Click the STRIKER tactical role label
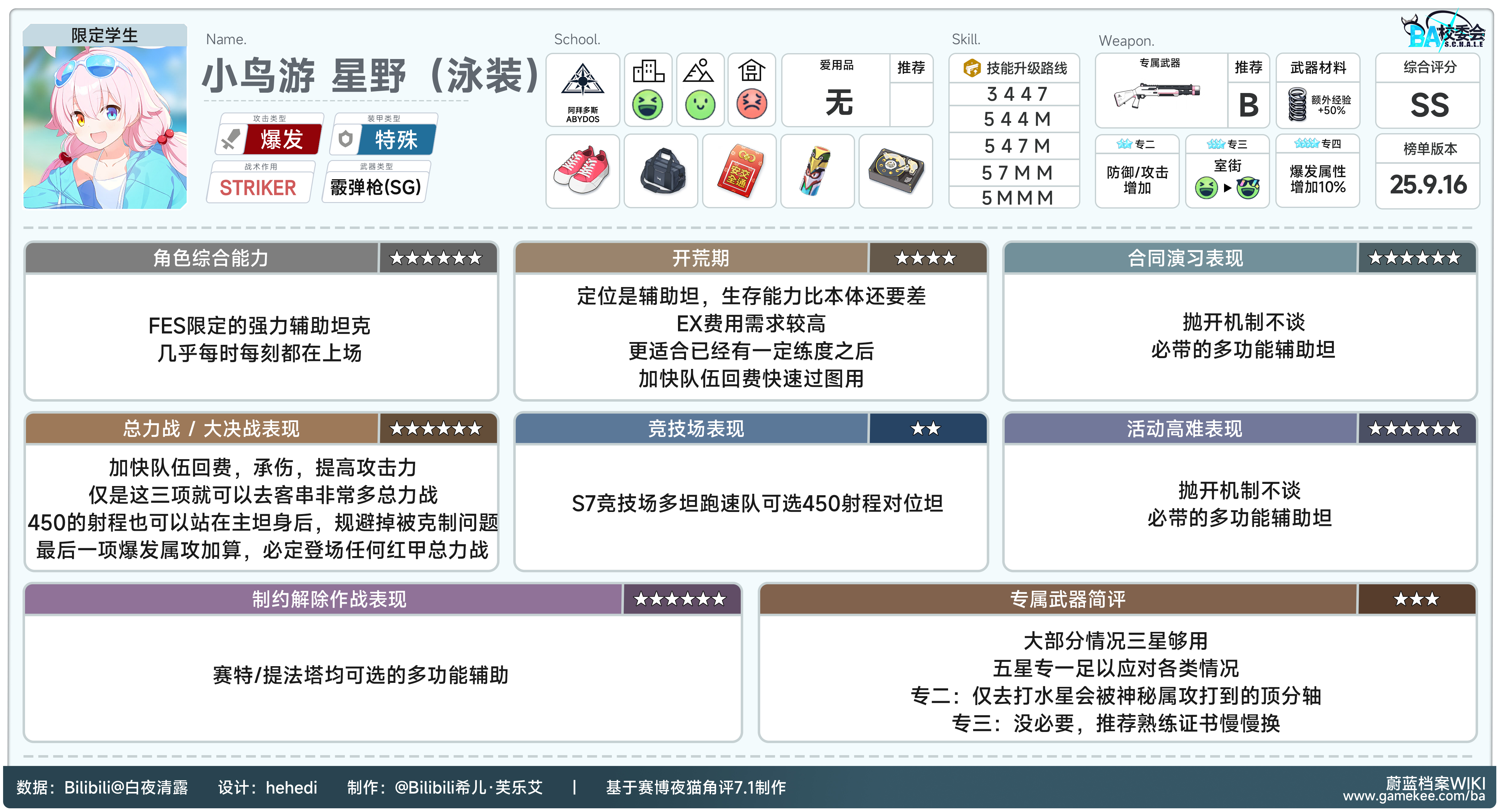The height and width of the screenshot is (812, 1500). click(x=257, y=188)
